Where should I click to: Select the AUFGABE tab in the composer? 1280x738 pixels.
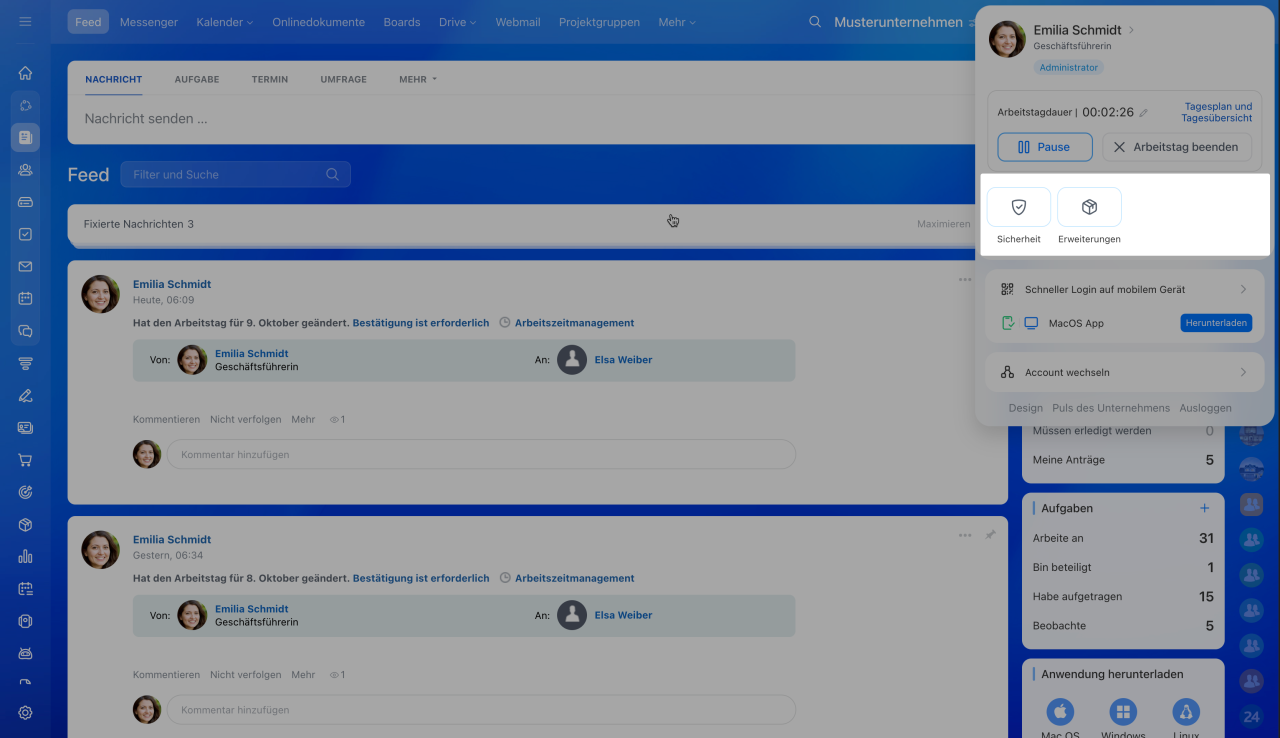[197, 79]
